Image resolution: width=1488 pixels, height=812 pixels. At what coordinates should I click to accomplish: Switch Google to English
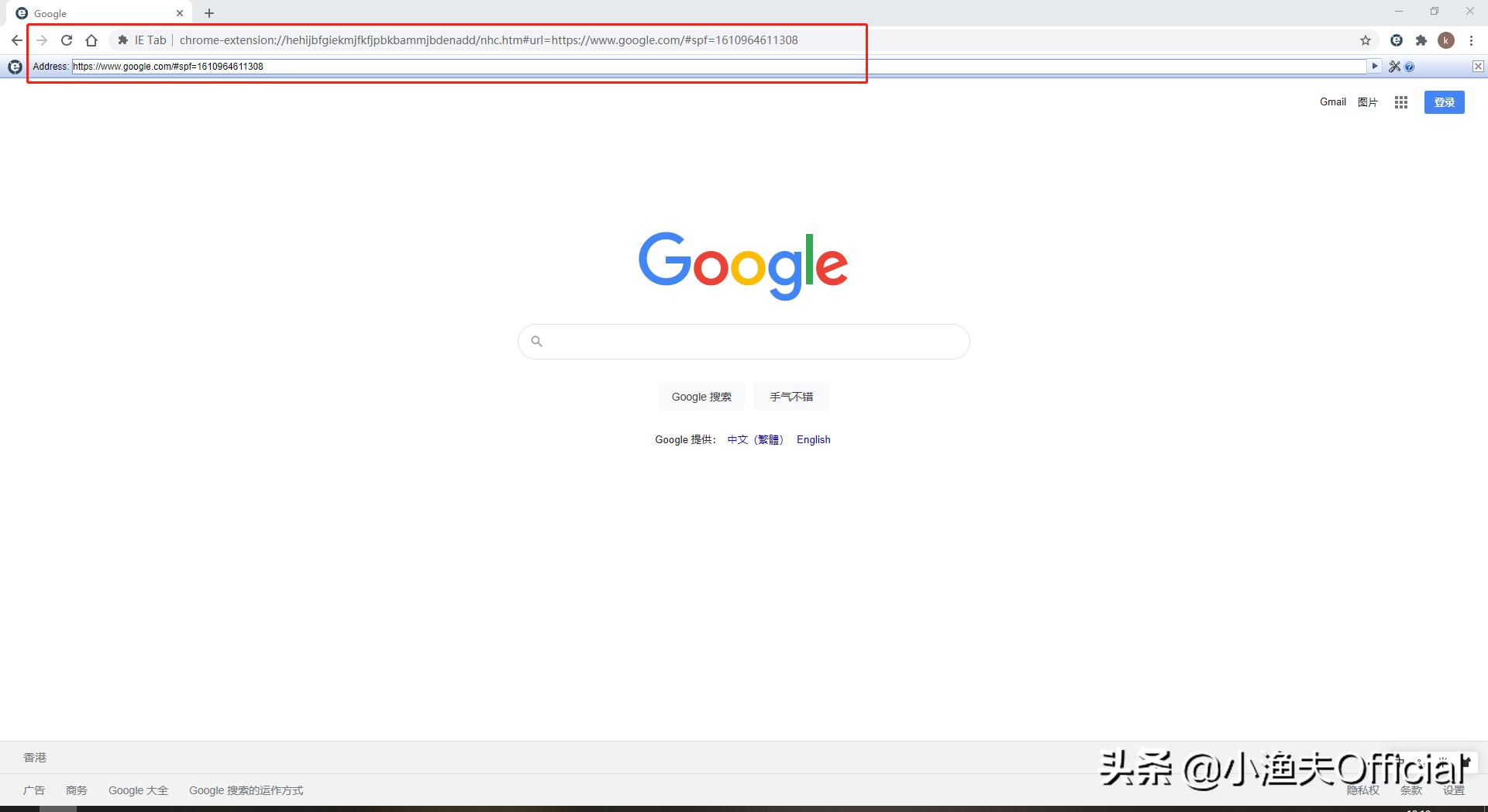click(x=813, y=439)
